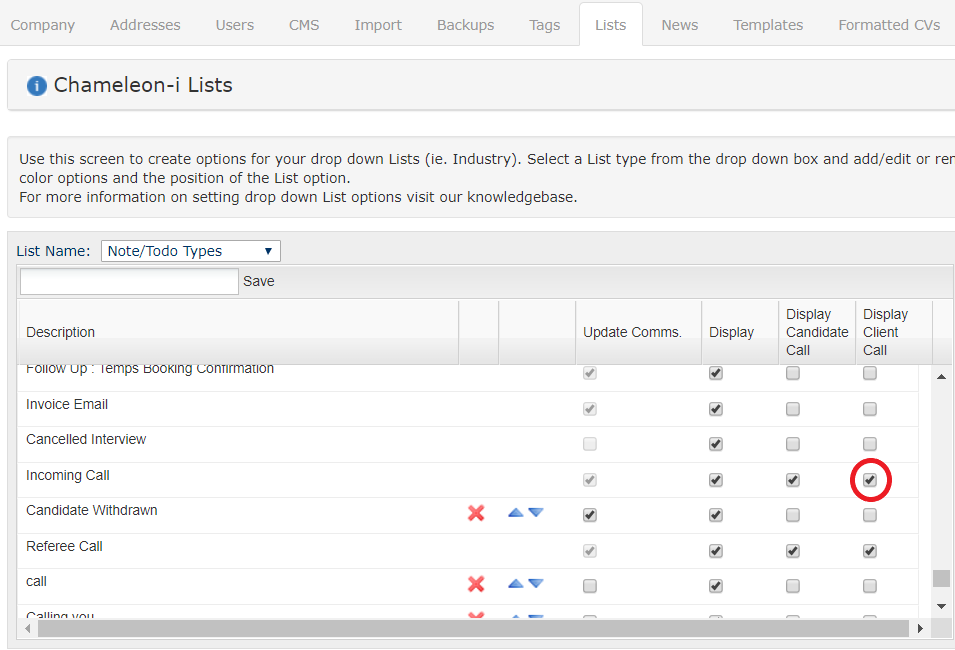
Task: Switch to the Backups tab
Action: pyautogui.click(x=465, y=25)
